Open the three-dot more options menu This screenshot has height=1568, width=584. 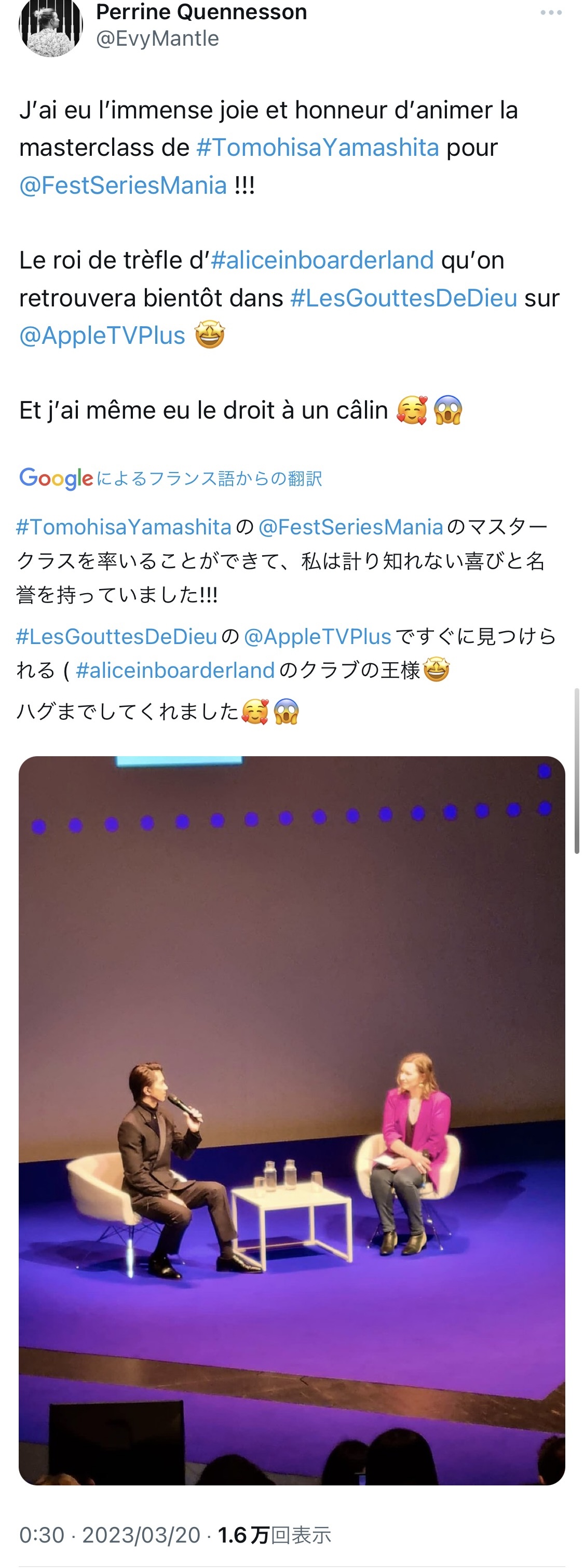[551, 13]
